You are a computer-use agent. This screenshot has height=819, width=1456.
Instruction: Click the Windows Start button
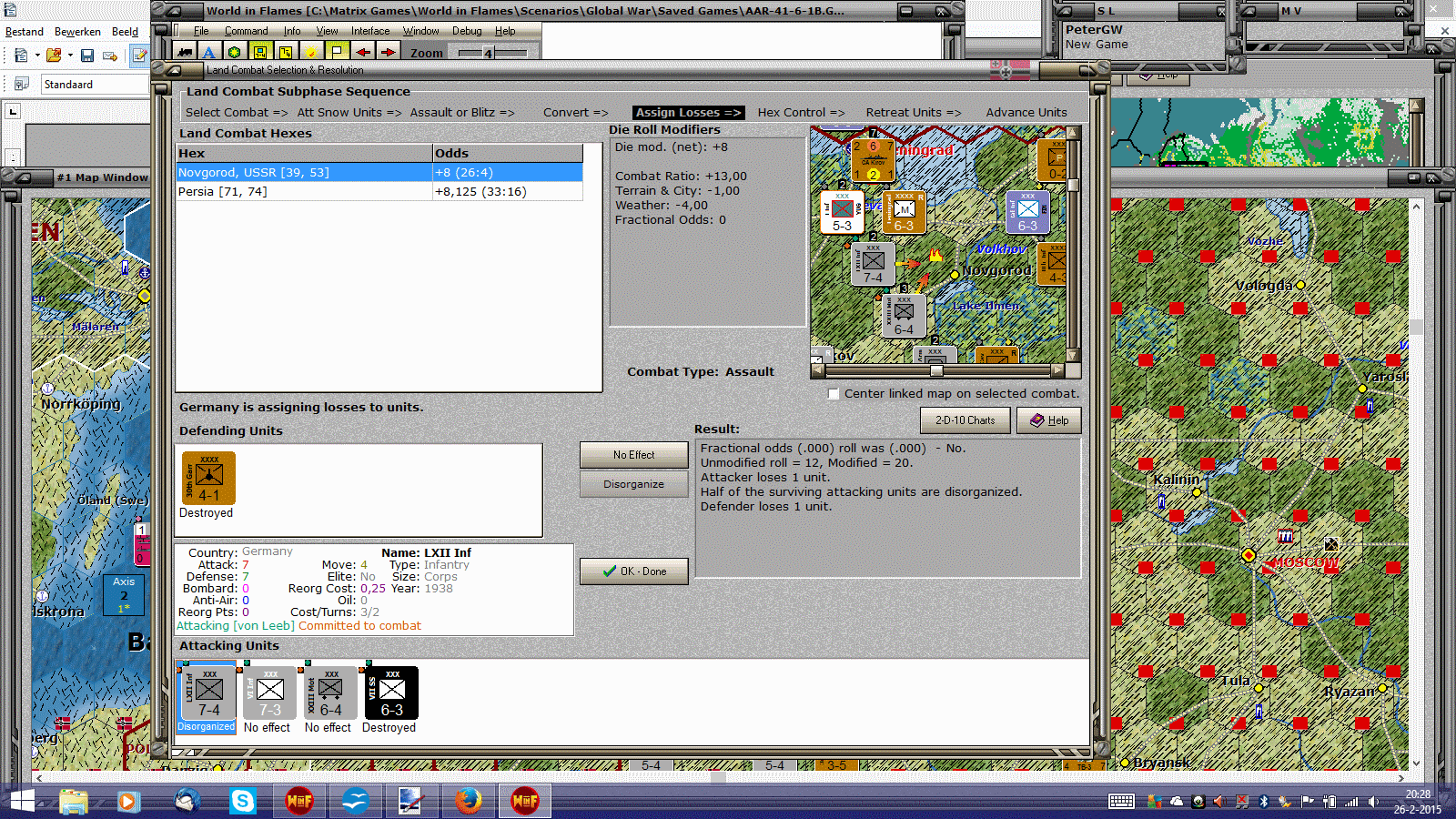click(21, 801)
